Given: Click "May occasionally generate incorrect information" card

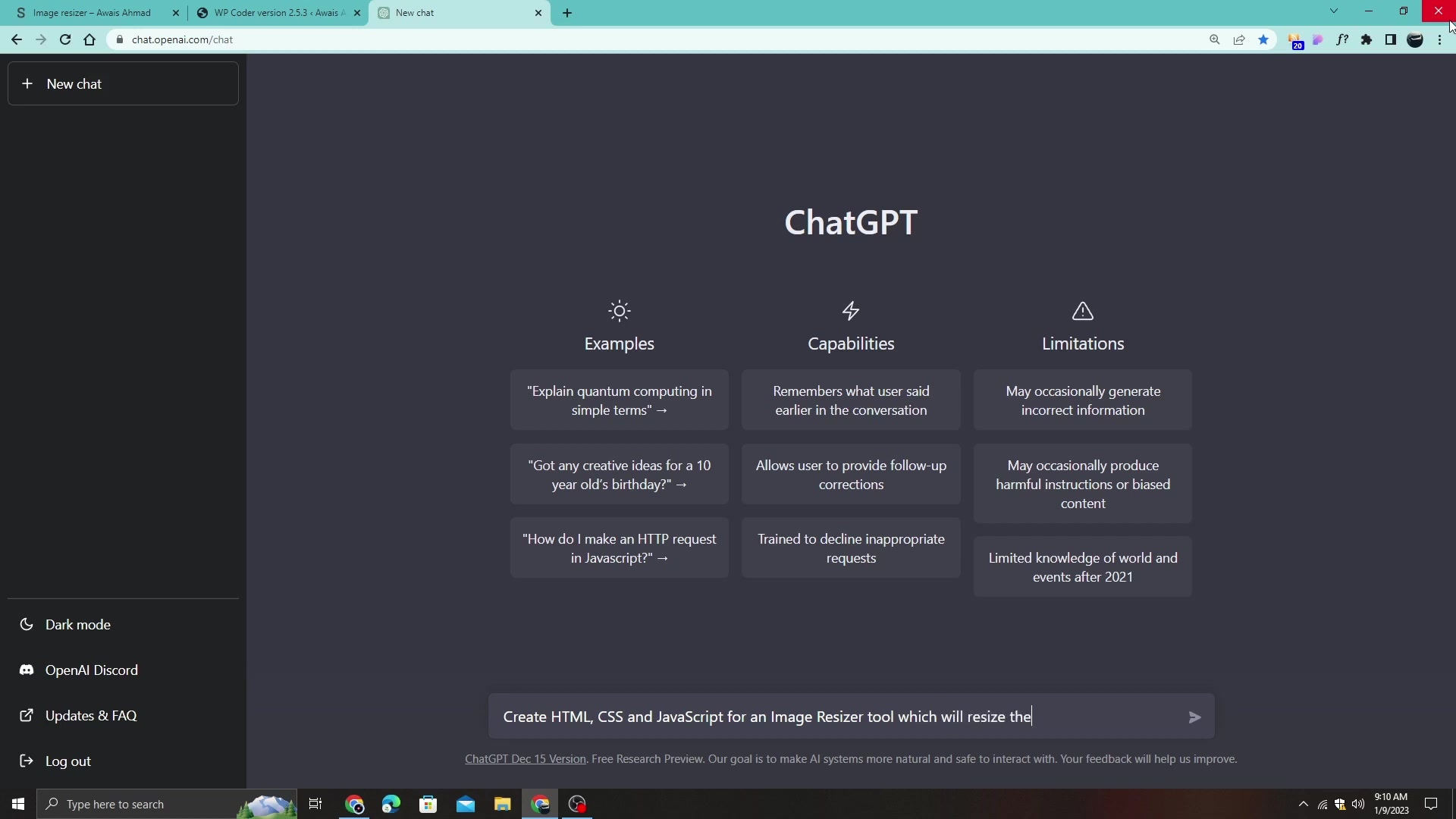Looking at the screenshot, I should pyautogui.click(x=1083, y=400).
